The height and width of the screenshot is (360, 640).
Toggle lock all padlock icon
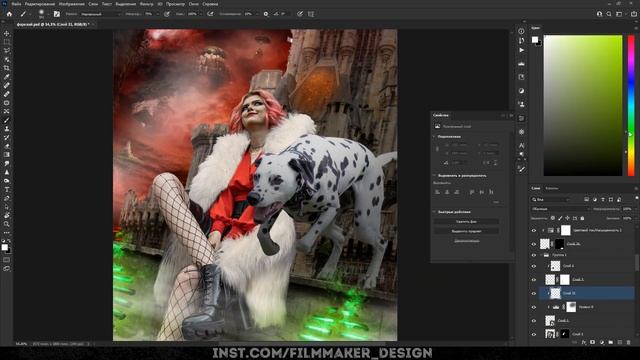pos(582,218)
